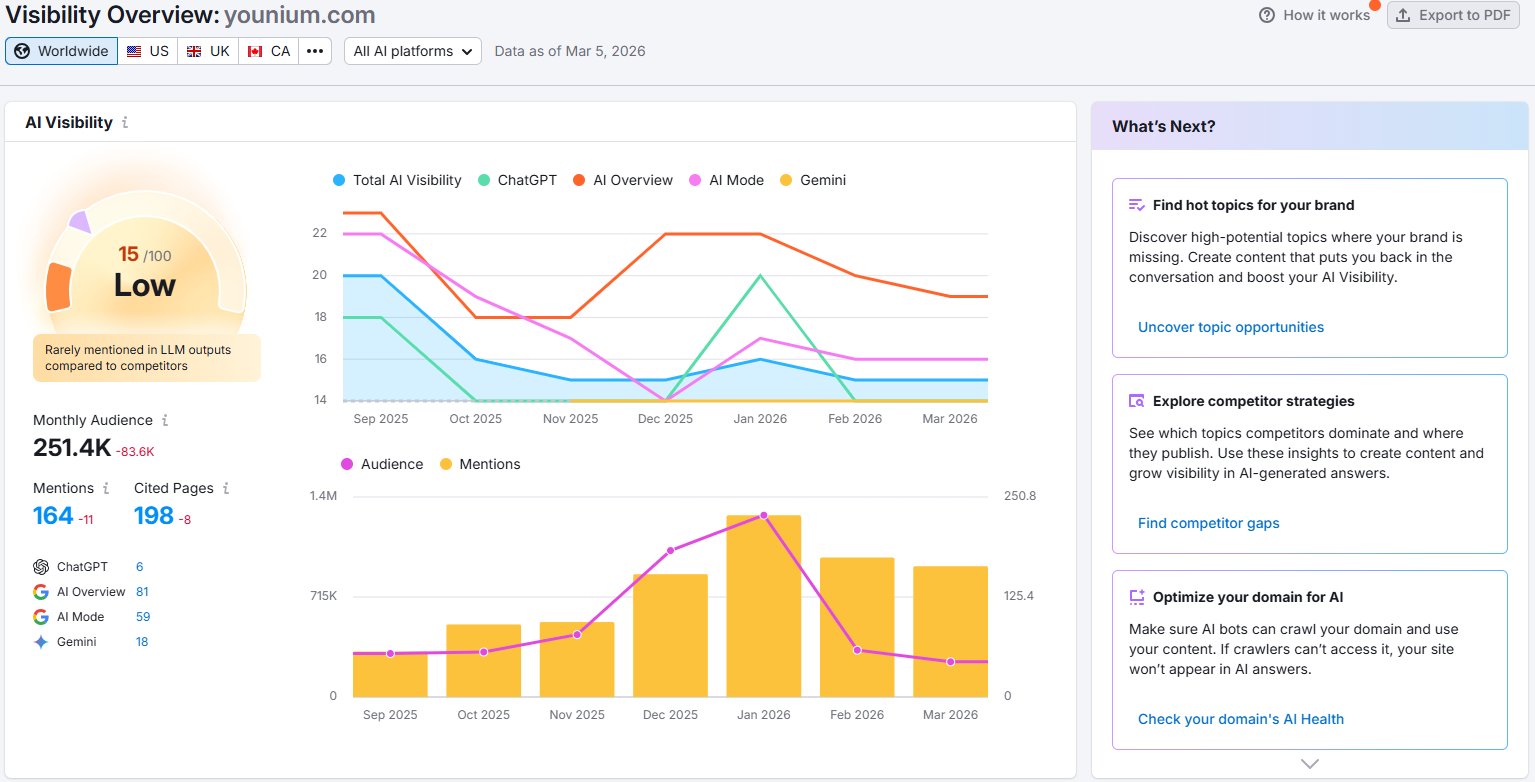Expand What's Next panel with bottom chevron
Viewport: 1535px width, 782px height.
tap(1310, 763)
